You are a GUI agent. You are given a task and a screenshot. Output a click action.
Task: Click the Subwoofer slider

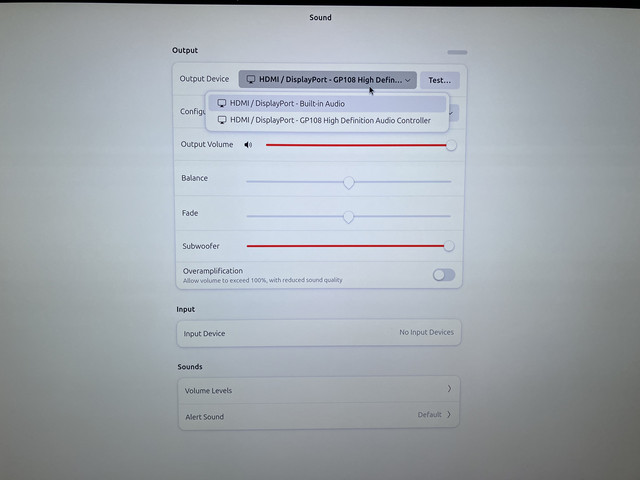click(350, 246)
